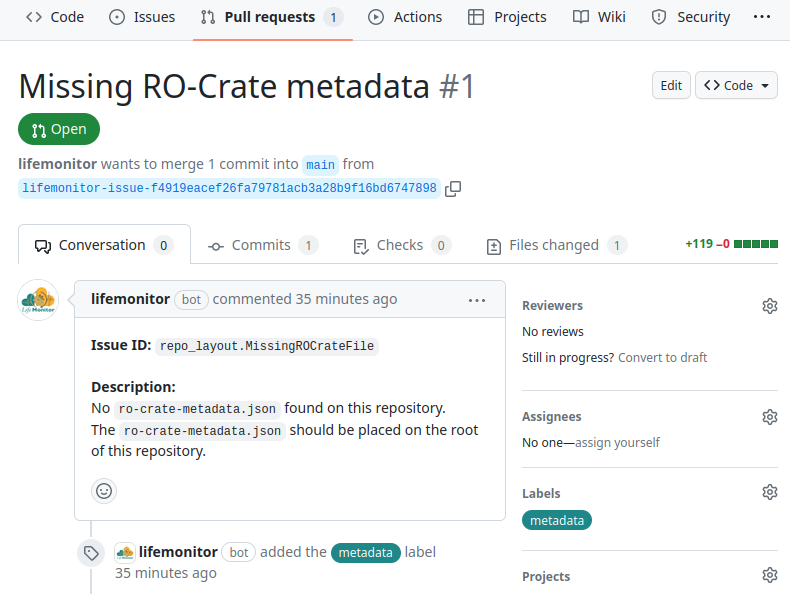790x594 pixels.
Task: Show more repository tabs via ellipsis
Action: click(761, 17)
